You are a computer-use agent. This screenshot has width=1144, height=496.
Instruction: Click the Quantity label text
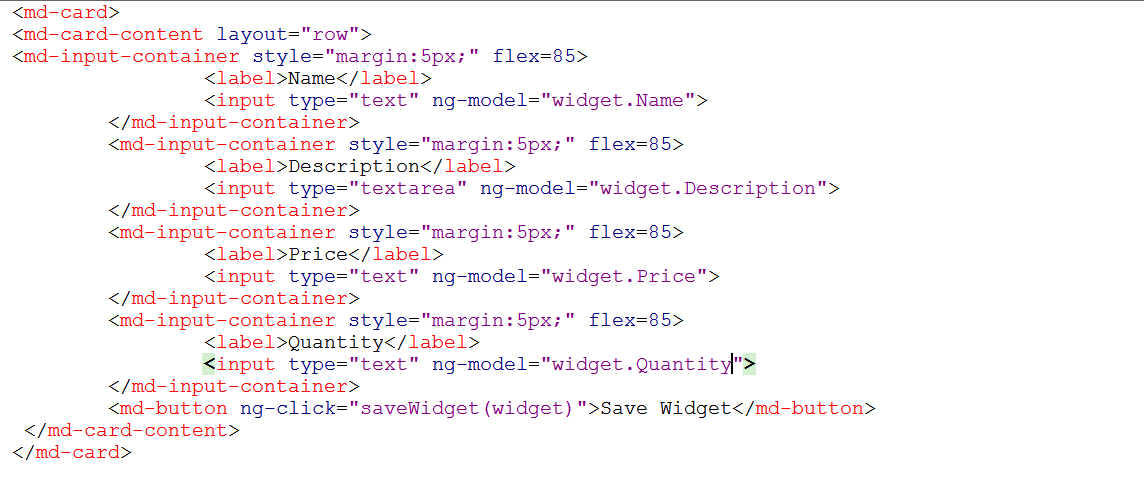click(x=336, y=341)
